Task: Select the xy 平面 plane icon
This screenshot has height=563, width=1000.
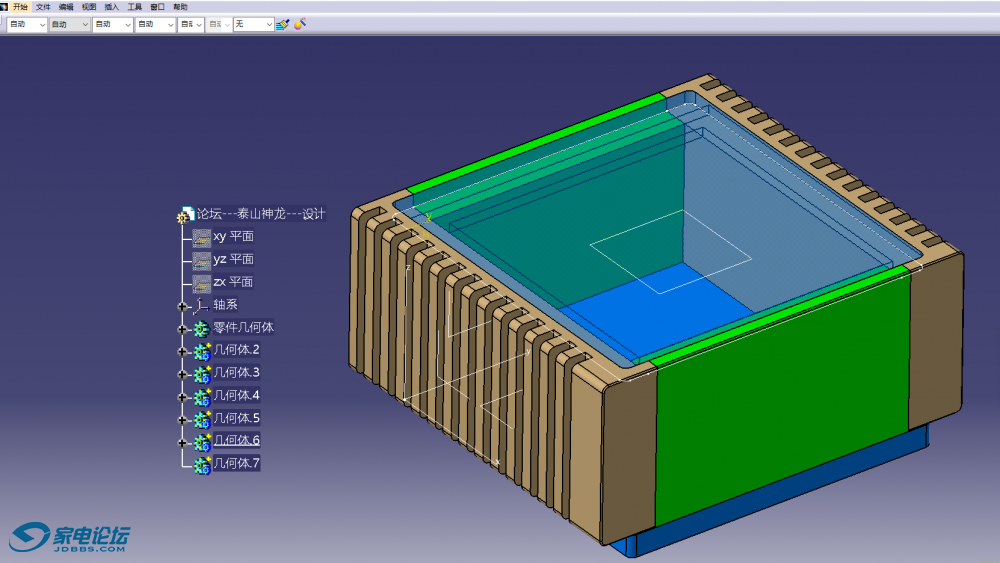Action: coord(202,237)
